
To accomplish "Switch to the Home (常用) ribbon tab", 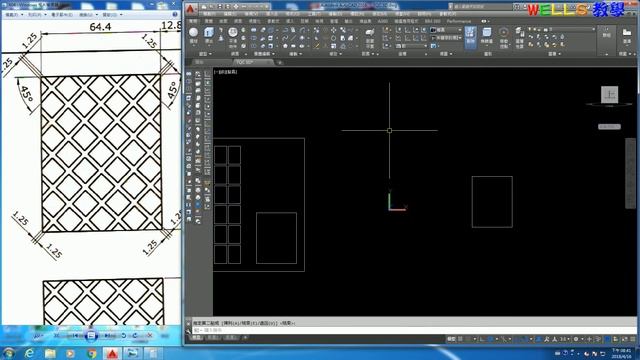I will tap(192, 21).
